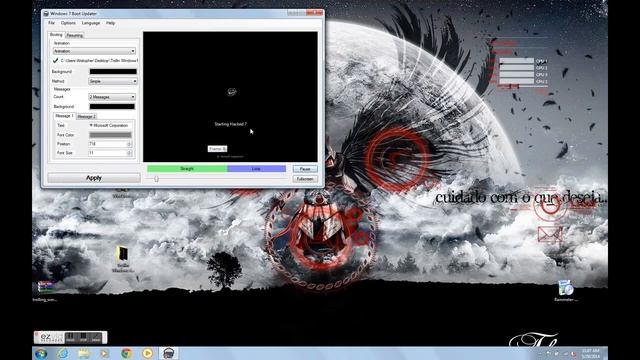Click the red circular power gadget
Screen dimensions: 640x360
[x=550, y=205]
